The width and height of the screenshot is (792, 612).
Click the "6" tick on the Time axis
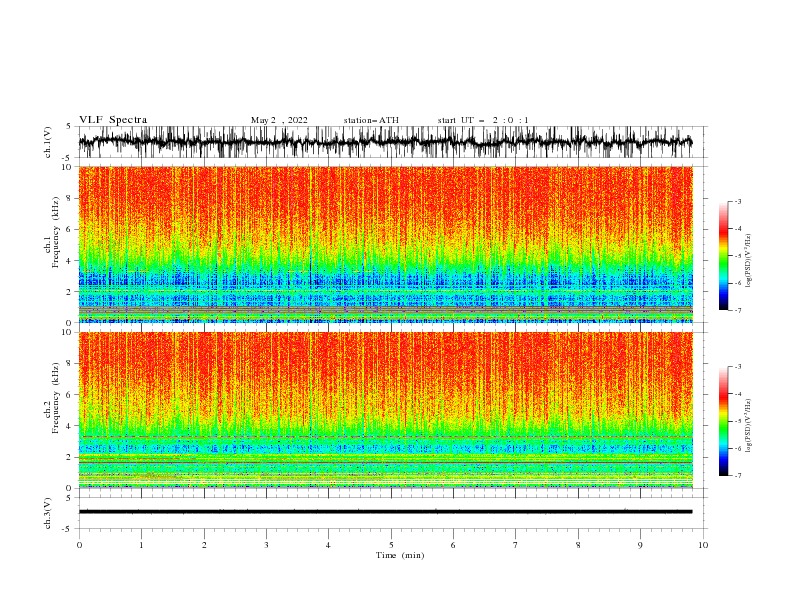pyautogui.click(x=453, y=545)
